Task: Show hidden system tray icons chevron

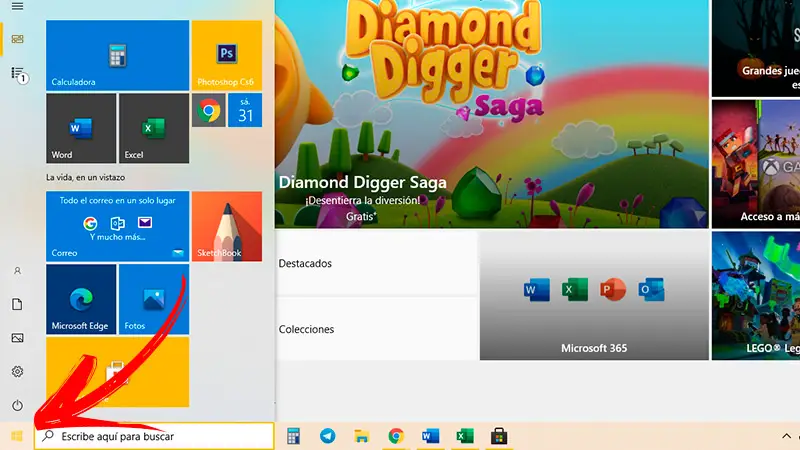Action: 786,436
